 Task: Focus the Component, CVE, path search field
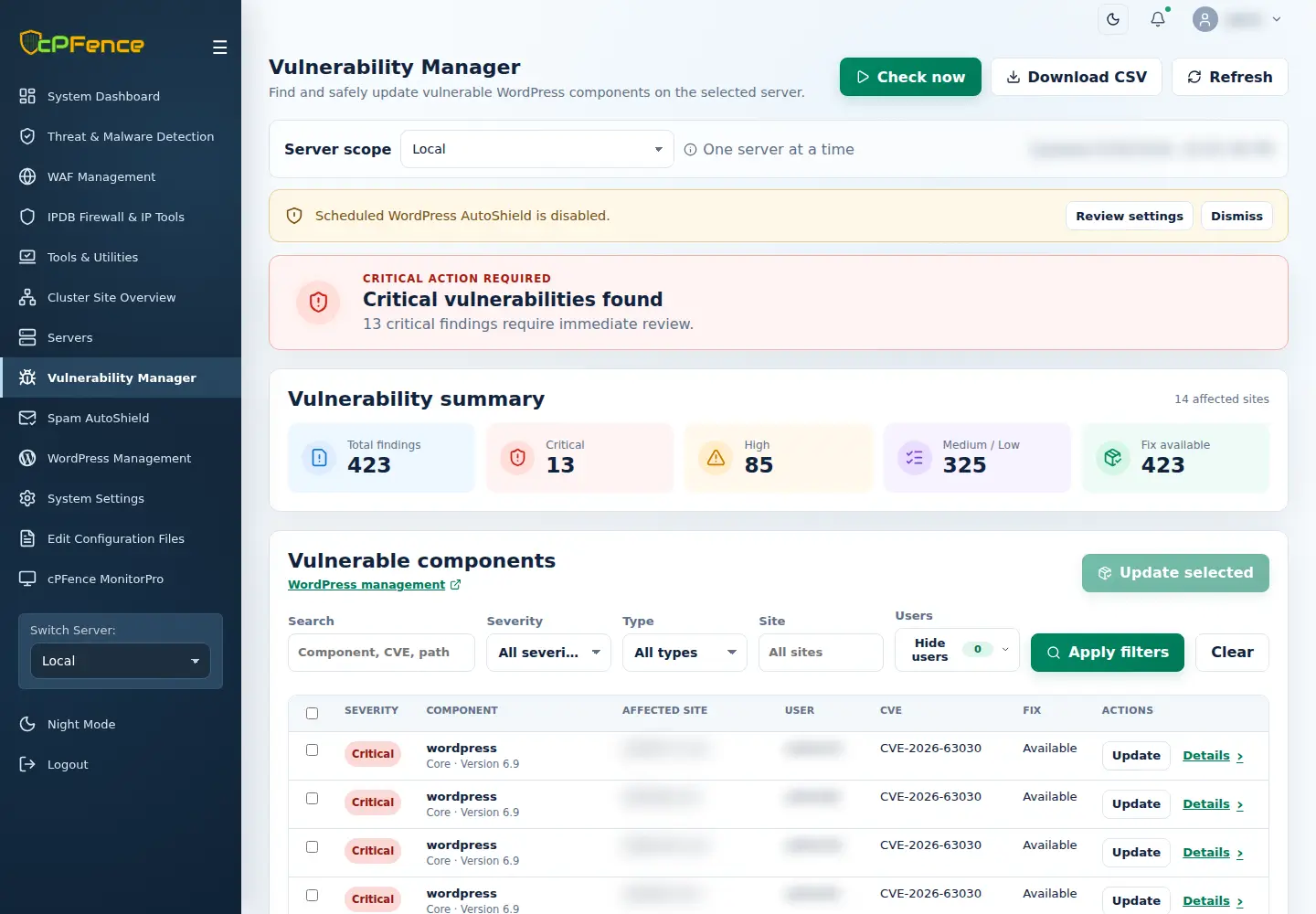pos(381,653)
